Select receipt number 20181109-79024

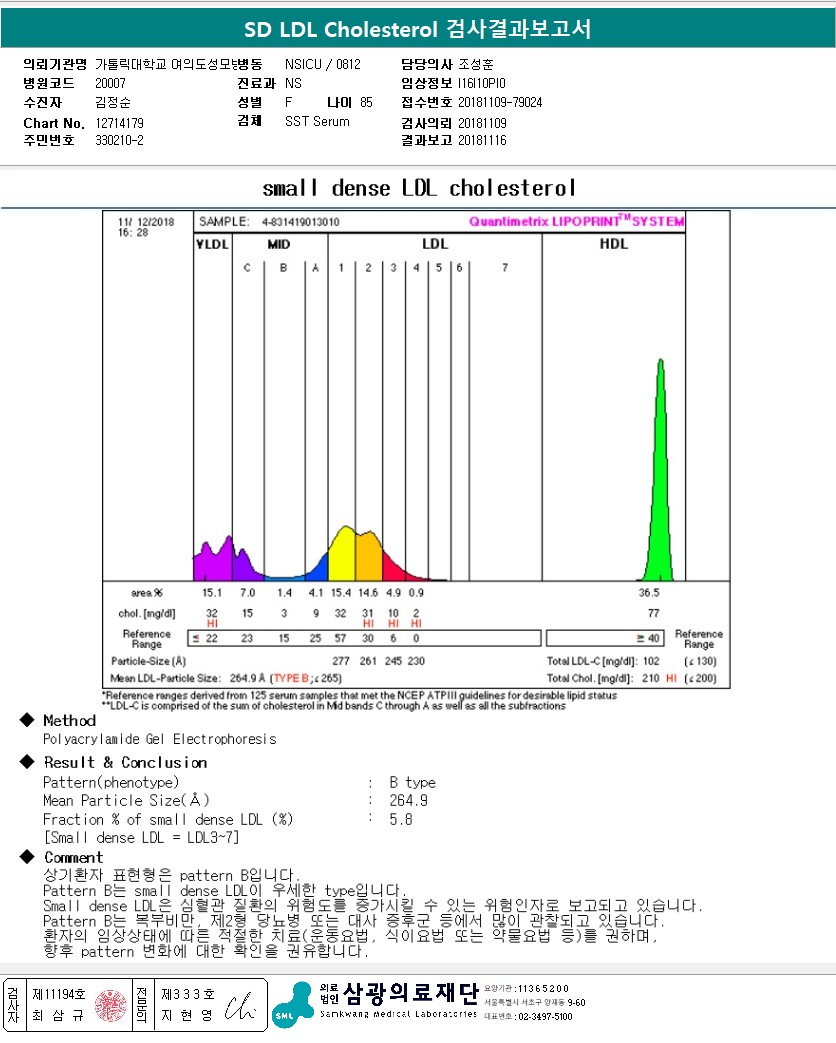point(500,102)
